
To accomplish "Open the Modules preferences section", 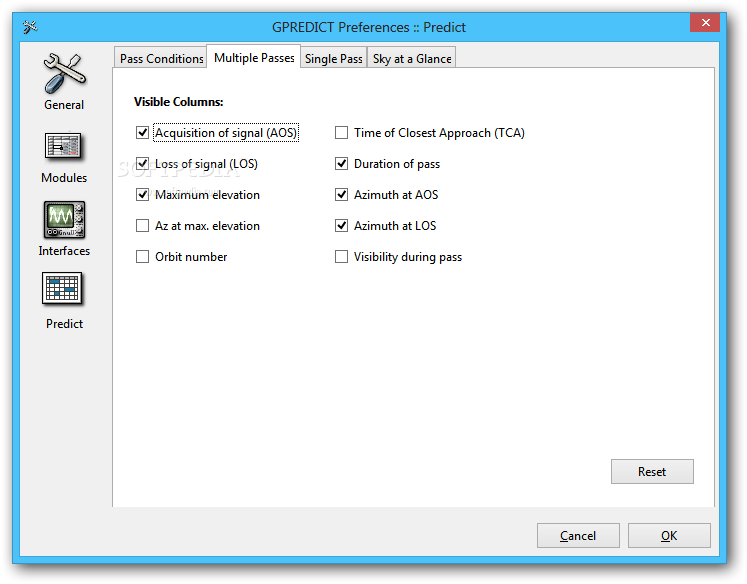I will click(x=64, y=157).
